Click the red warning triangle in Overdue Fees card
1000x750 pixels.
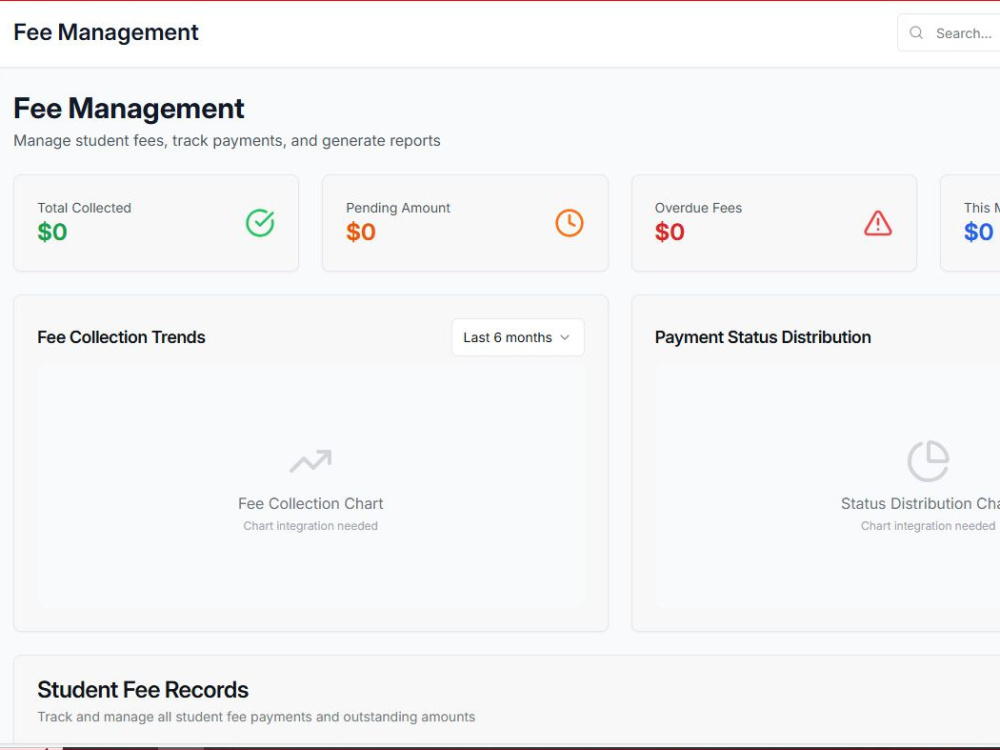(878, 223)
